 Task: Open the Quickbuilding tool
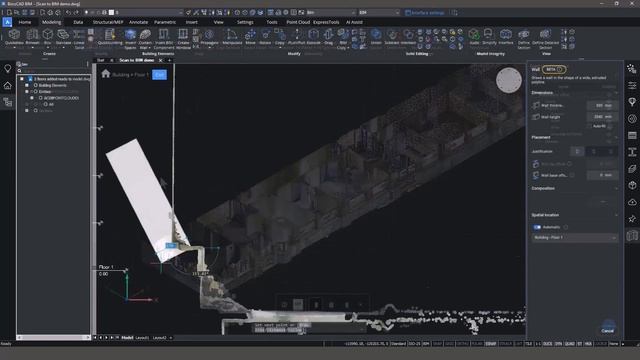pos(110,37)
